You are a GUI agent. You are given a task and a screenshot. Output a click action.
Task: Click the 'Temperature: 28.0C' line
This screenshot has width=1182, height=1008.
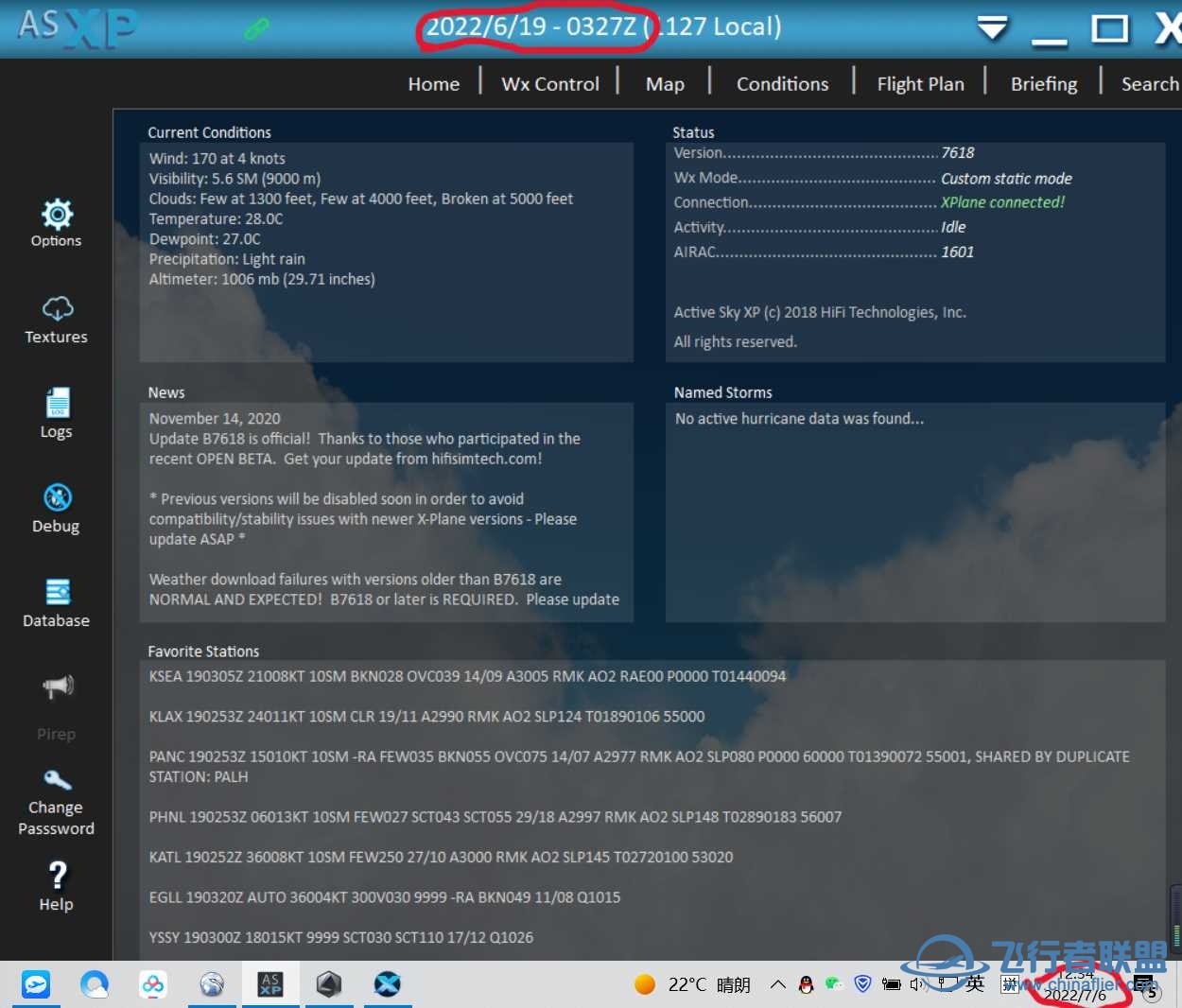click(216, 218)
